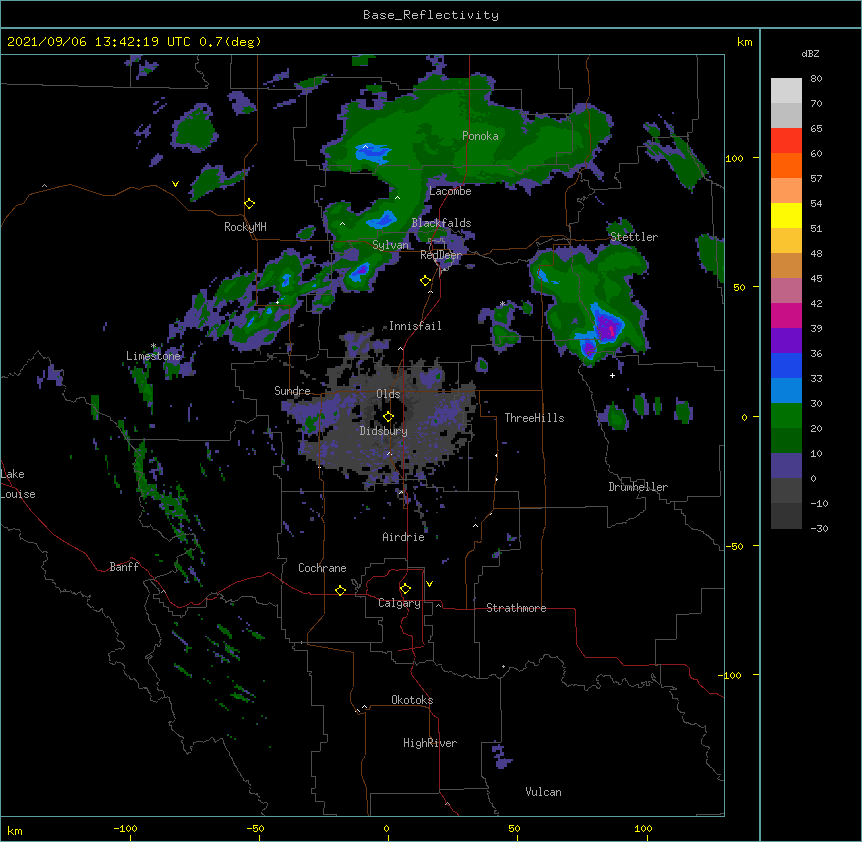Click the dBZ legend heading

point(810,54)
